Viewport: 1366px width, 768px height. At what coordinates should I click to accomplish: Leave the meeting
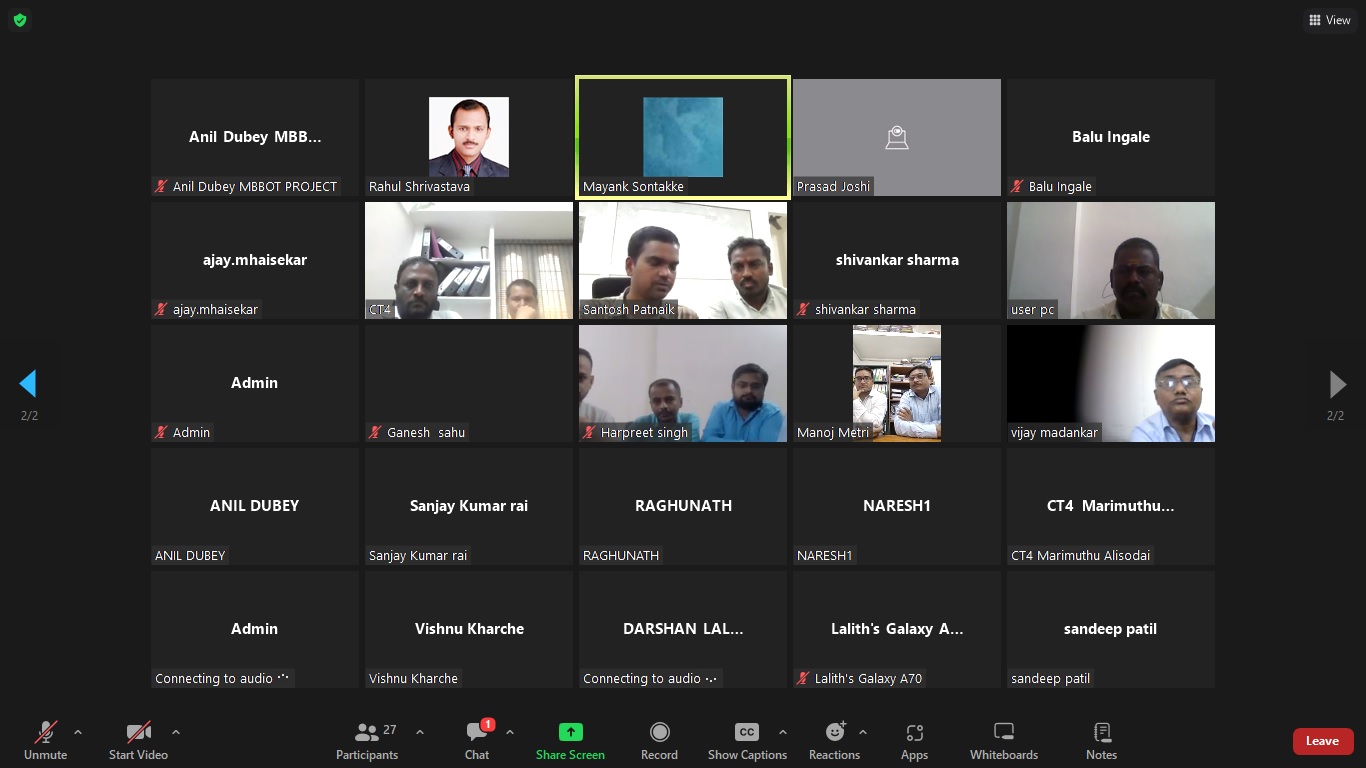pos(1322,741)
